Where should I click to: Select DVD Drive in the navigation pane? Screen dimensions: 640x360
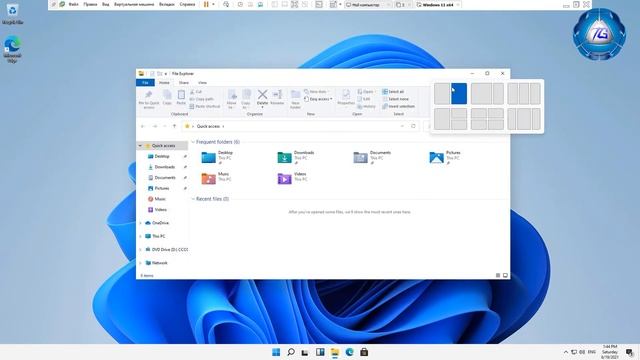[x=166, y=249]
